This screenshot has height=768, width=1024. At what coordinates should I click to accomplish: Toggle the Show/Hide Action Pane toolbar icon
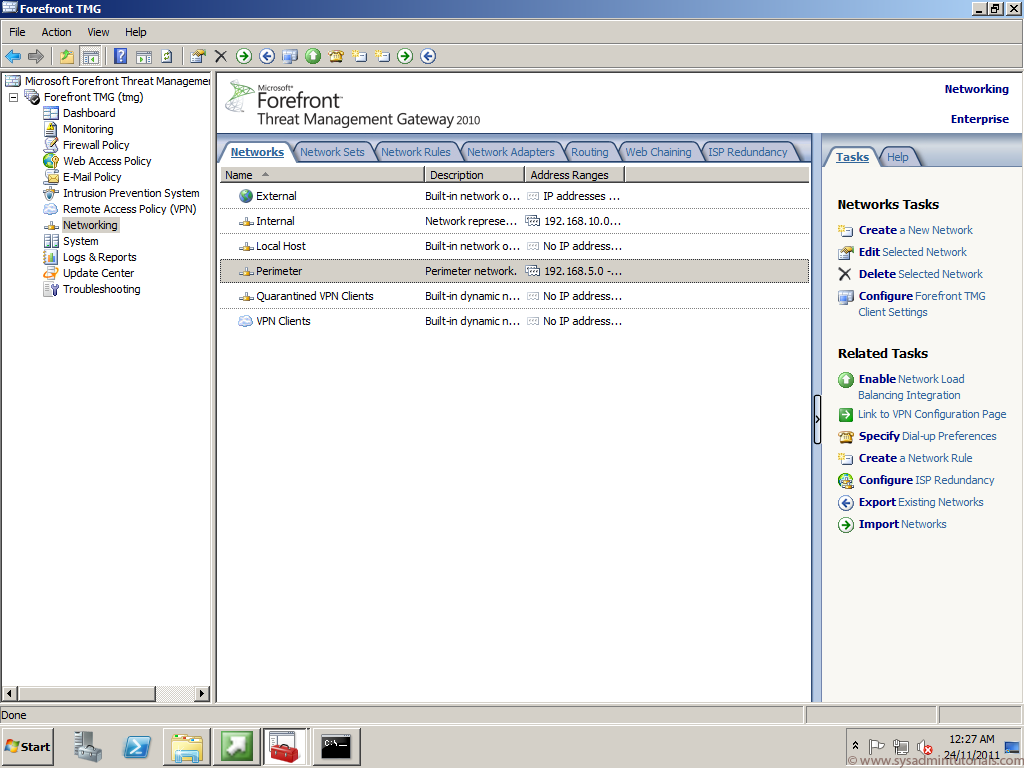click(144, 56)
